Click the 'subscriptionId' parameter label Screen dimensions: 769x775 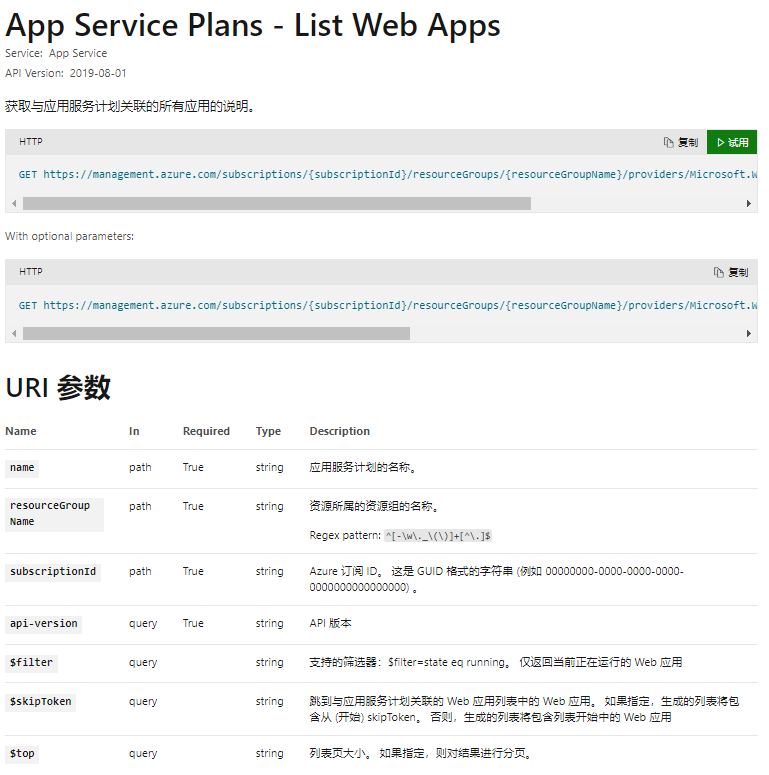(53, 572)
